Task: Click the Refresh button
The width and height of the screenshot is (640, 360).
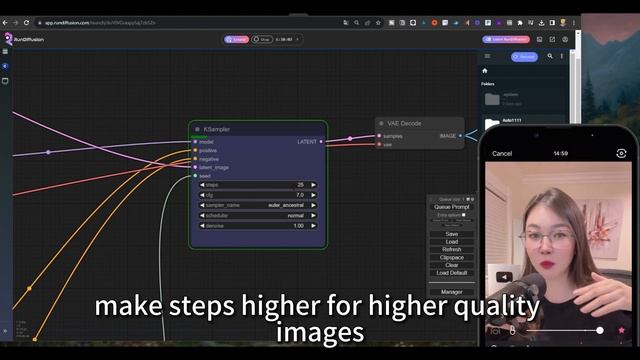Action: [452, 249]
